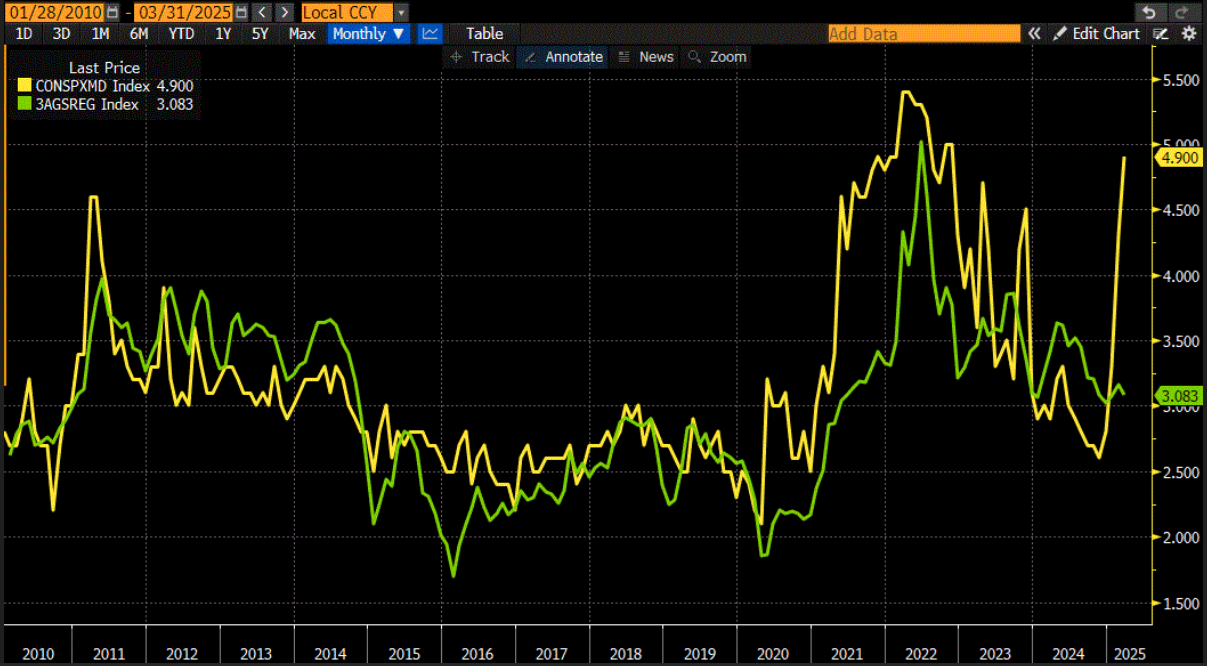Click the chart annotation pencil box icon
Image resolution: width=1207 pixels, height=666 pixels.
coord(1161,33)
